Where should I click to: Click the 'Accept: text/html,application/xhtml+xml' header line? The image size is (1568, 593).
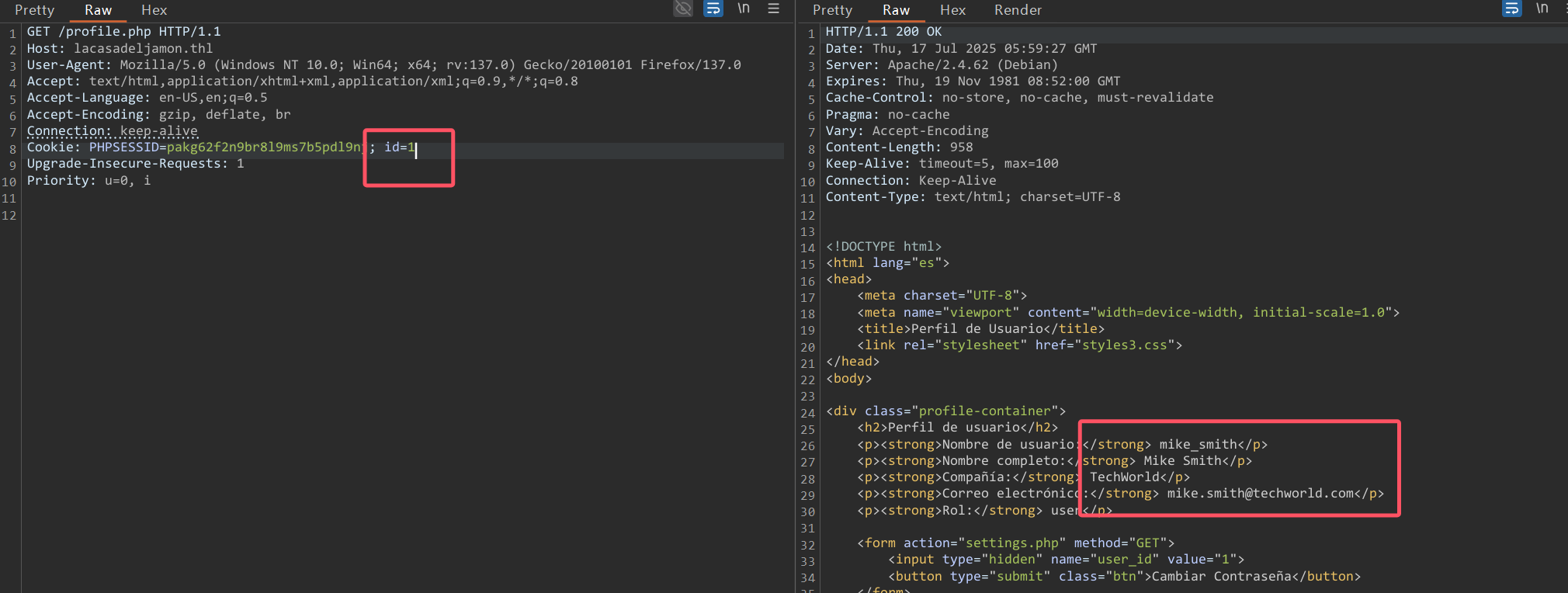point(303,81)
